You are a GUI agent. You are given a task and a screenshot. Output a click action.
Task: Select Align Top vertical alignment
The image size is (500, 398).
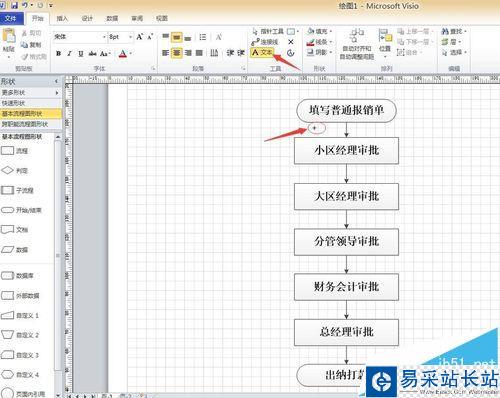pyautogui.click(x=165, y=37)
